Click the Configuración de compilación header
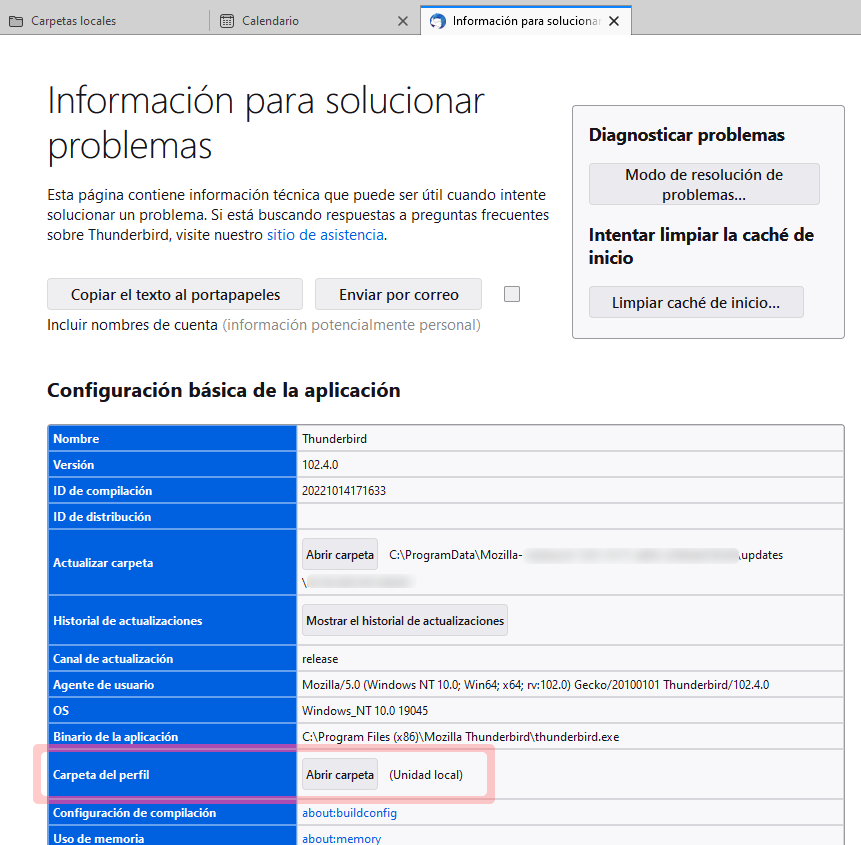 coord(172,813)
